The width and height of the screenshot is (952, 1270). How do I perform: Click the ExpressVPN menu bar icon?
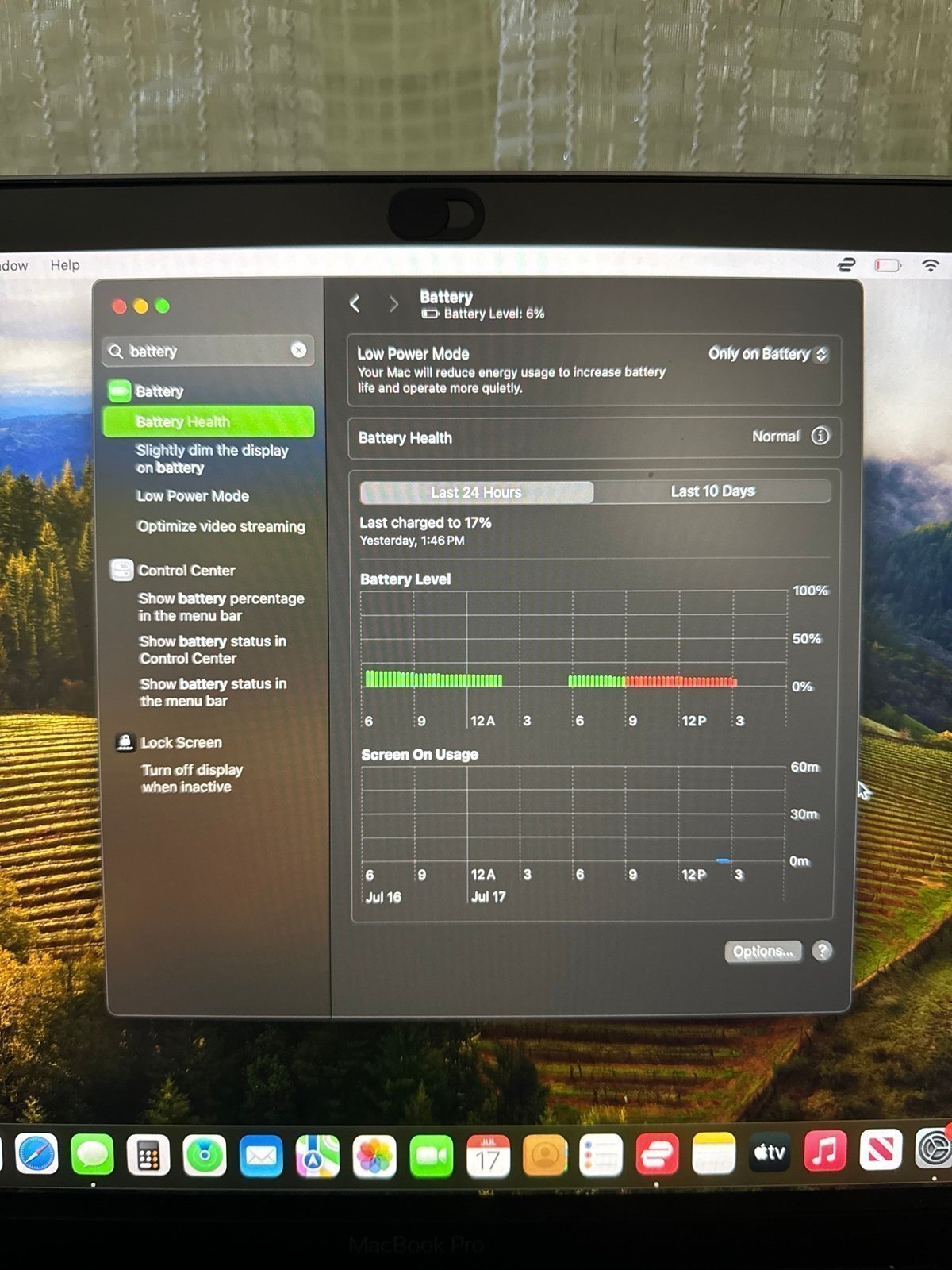pos(846,265)
